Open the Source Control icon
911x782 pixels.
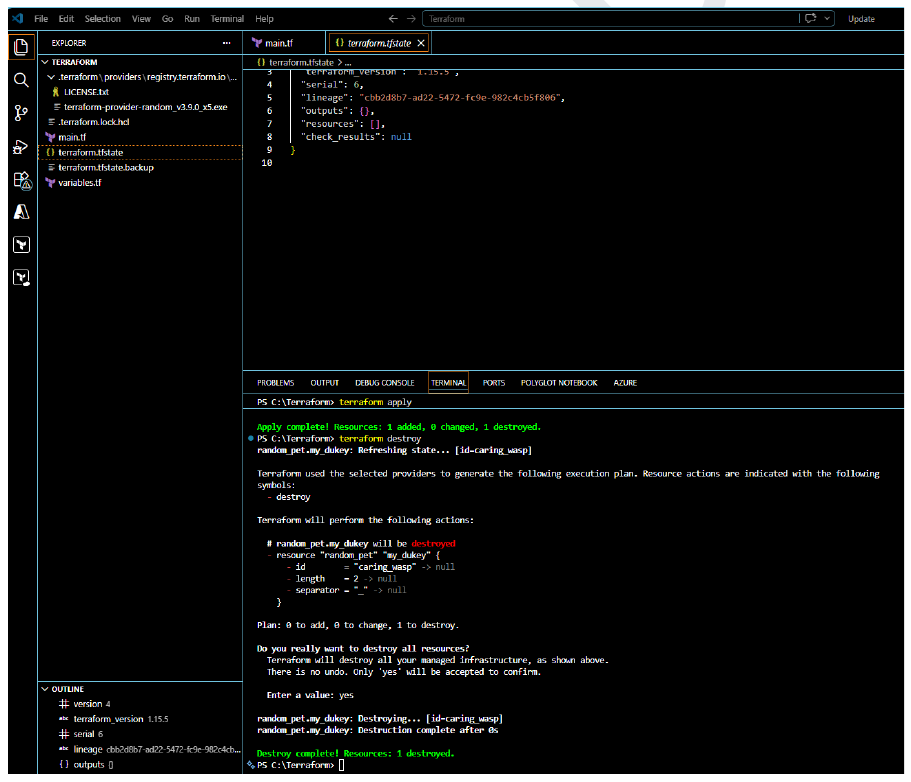pyautogui.click(x=21, y=113)
